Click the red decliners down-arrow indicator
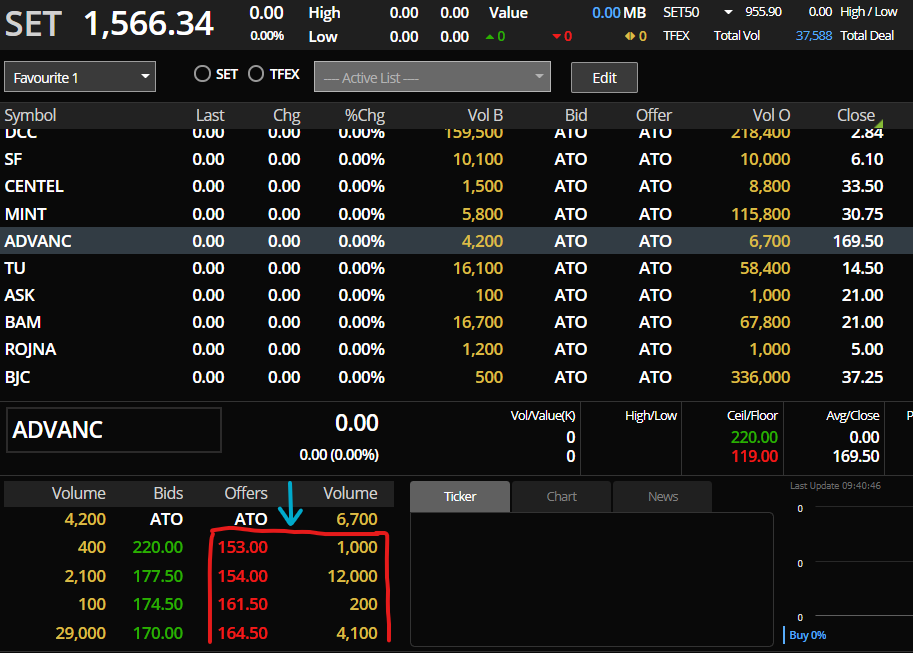Screen dimensions: 913x653 click(557, 37)
